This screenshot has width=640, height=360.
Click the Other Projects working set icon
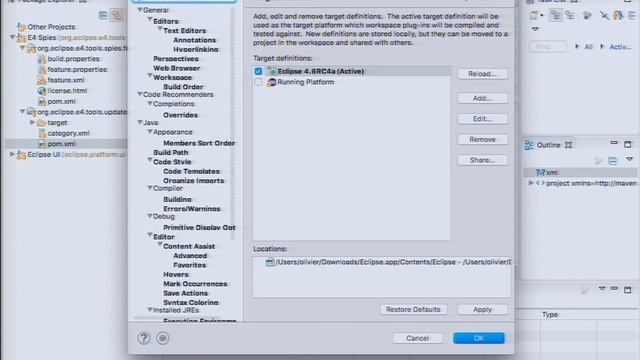click(x=21, y=27)
